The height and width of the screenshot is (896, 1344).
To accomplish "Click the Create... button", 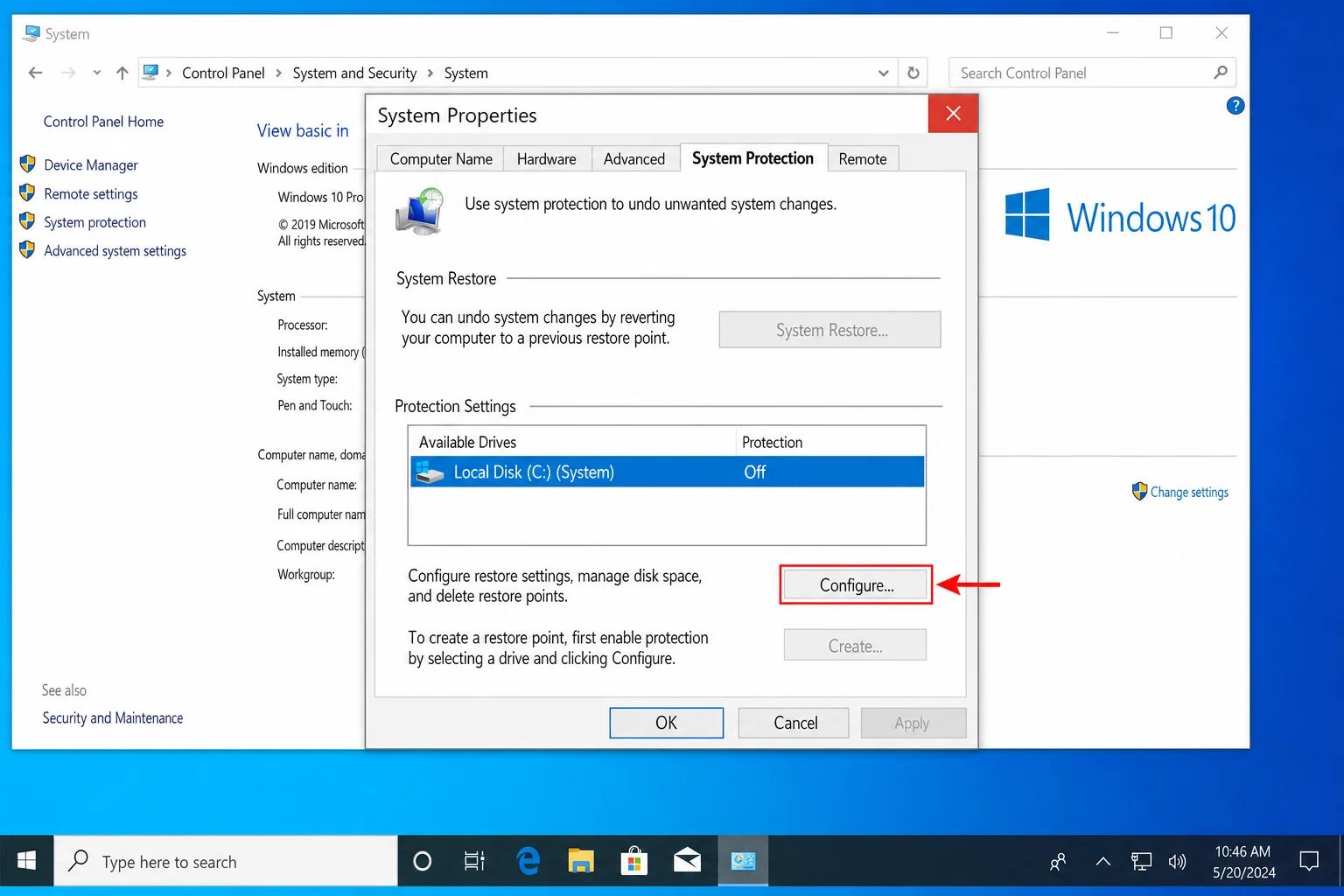I will 855,646.
